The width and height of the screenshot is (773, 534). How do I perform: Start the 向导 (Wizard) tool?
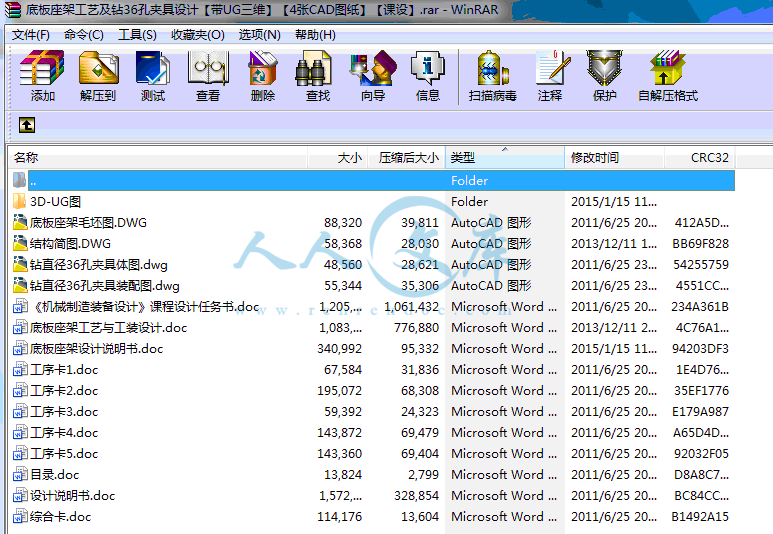(373, 76)
